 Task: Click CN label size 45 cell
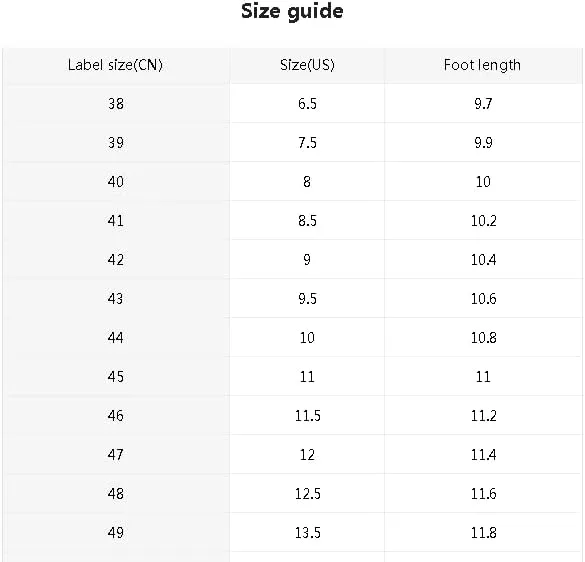[116, 377]
